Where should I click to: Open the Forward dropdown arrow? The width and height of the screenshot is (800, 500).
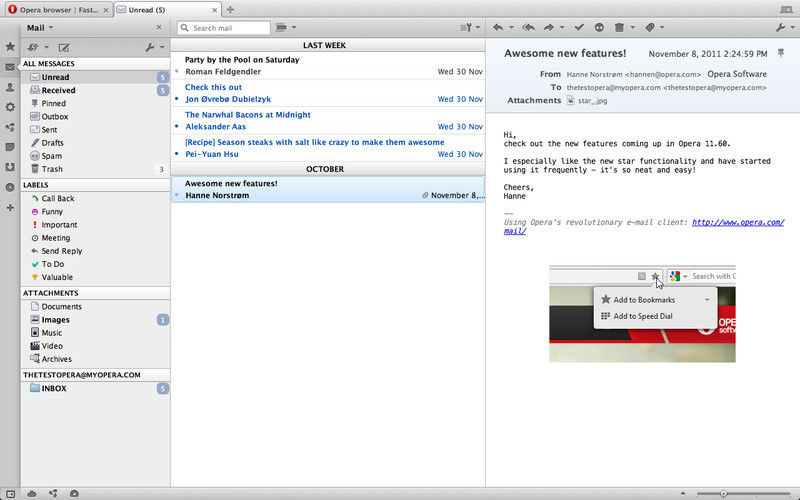(562, 28)
